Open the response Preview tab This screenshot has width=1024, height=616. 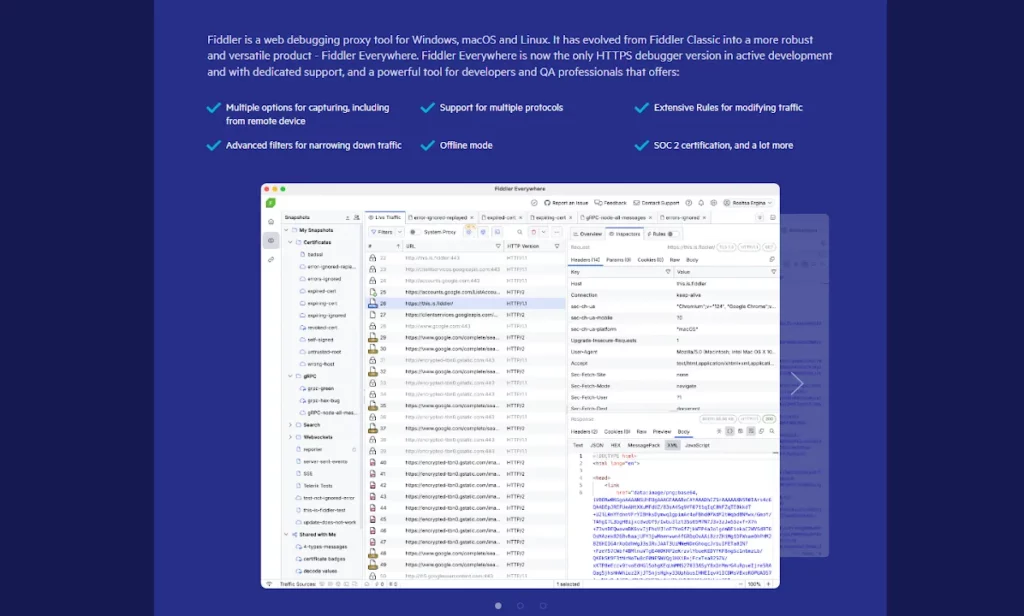pos(662,432)
